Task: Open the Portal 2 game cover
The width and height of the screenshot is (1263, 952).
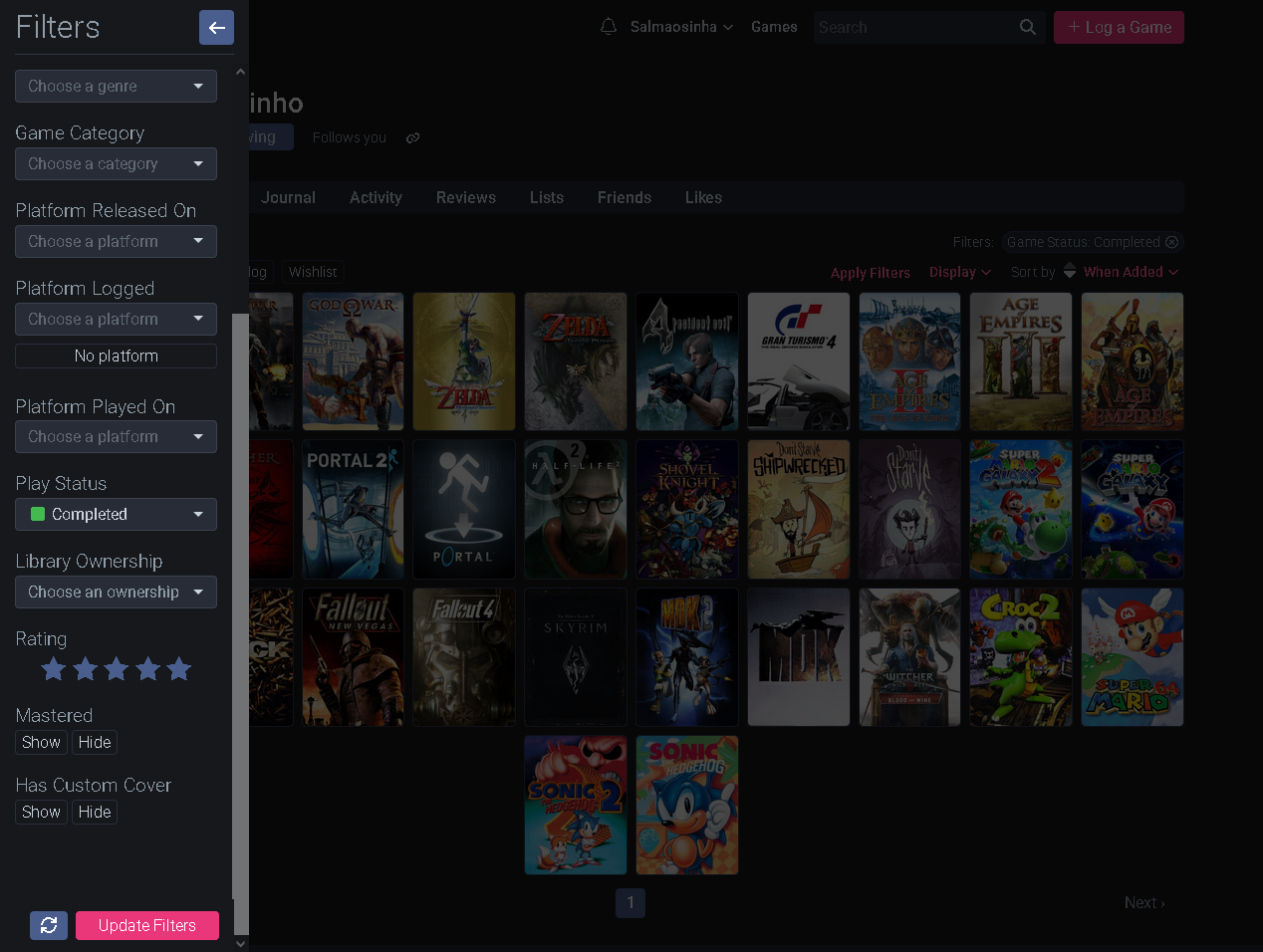Action: [x=354, y=510]
